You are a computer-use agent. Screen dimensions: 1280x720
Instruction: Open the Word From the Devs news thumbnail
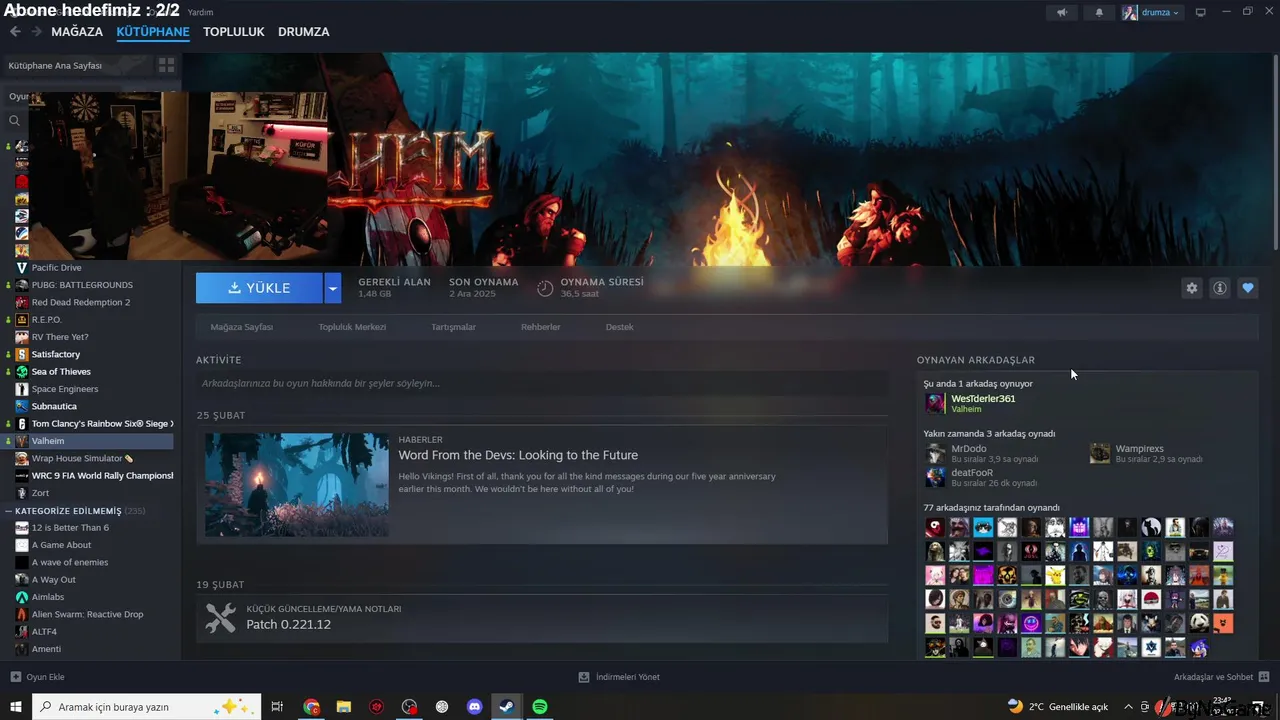click(297, 485)
